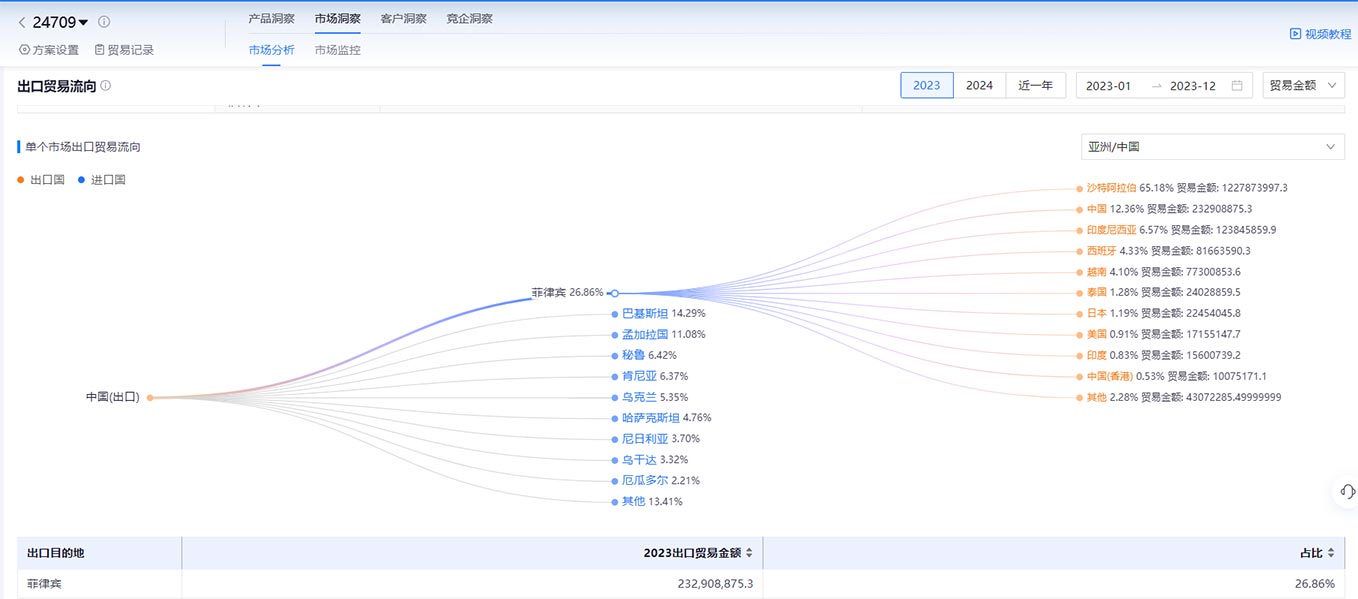Open 贸易记录 trade records
The image size is (1358, 599).
pos(124,50)
